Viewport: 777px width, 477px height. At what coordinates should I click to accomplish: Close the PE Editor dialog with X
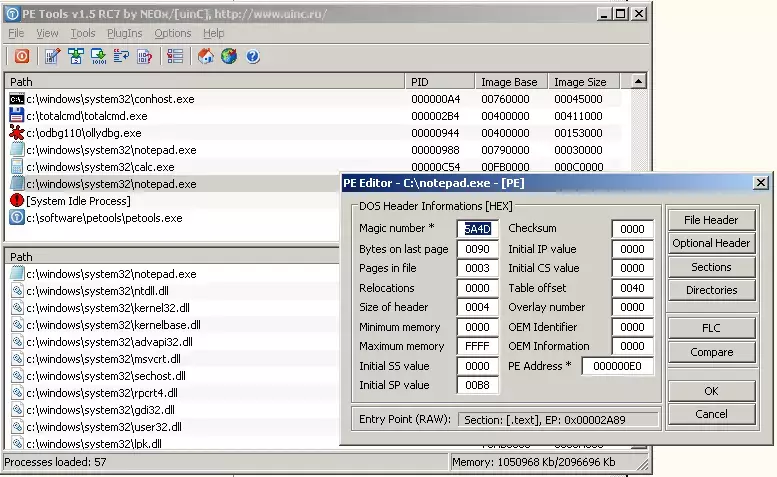pos(761,183)
